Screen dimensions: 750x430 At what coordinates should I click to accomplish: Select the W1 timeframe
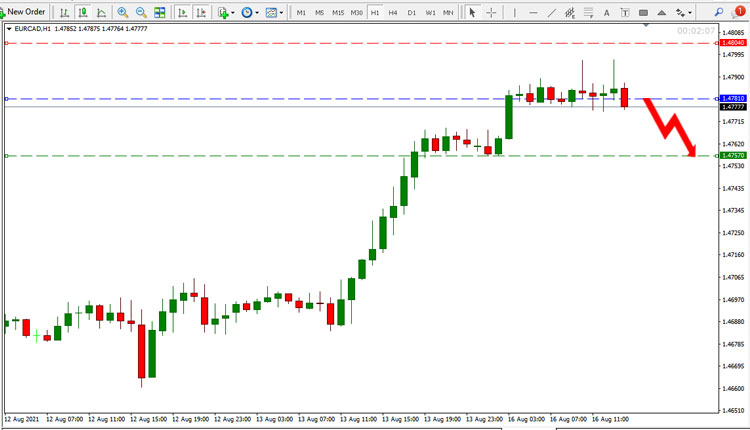(430, 13)
